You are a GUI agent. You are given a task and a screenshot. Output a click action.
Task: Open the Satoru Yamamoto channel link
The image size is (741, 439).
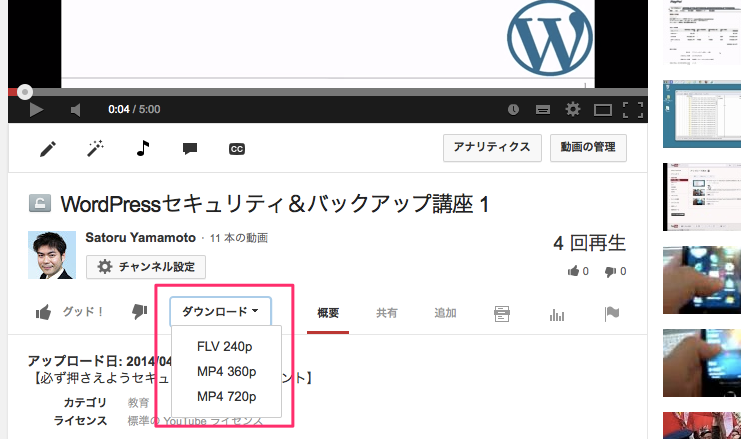pos(140,238)
